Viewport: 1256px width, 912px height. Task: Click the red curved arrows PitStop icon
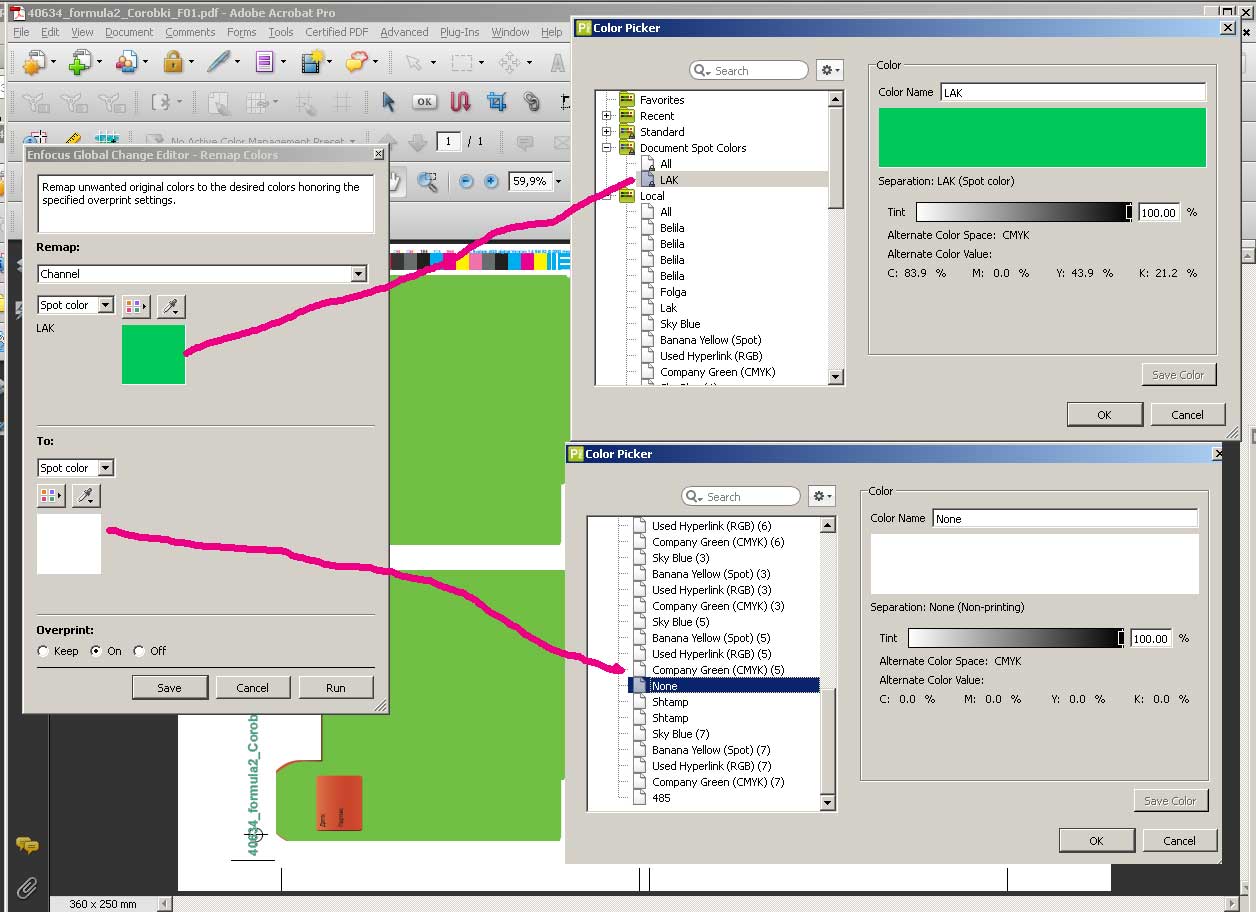(x=460, y=102)
